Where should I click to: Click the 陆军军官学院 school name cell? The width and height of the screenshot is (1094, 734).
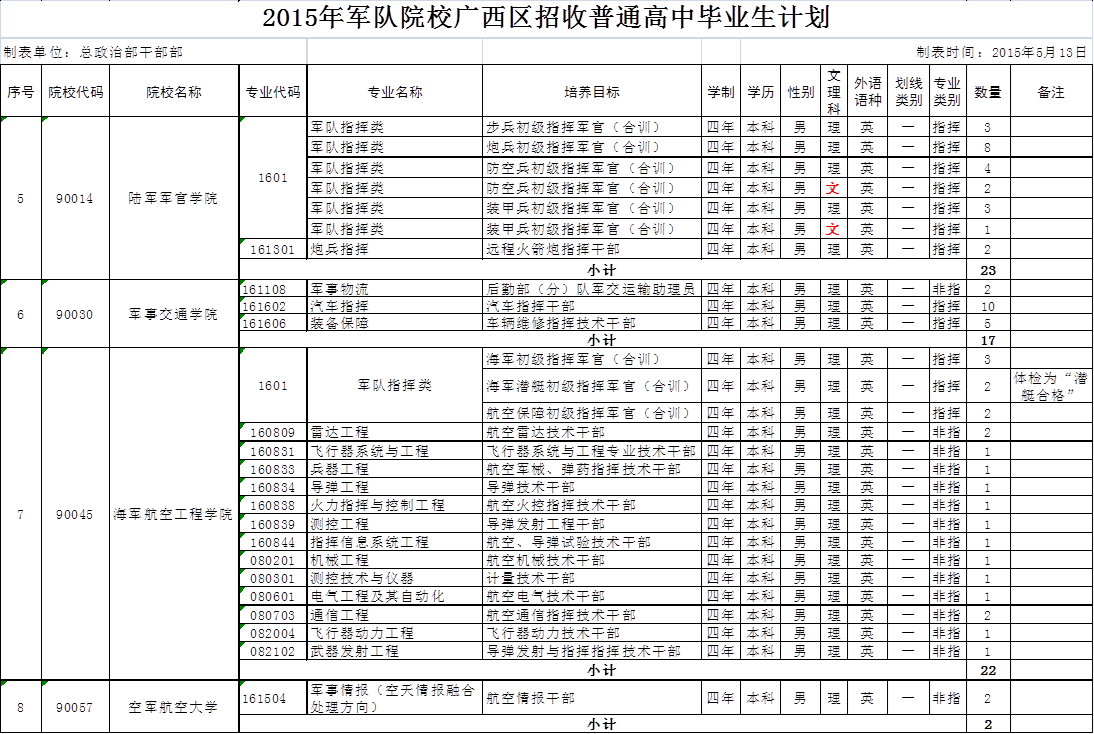pos(174,199)
